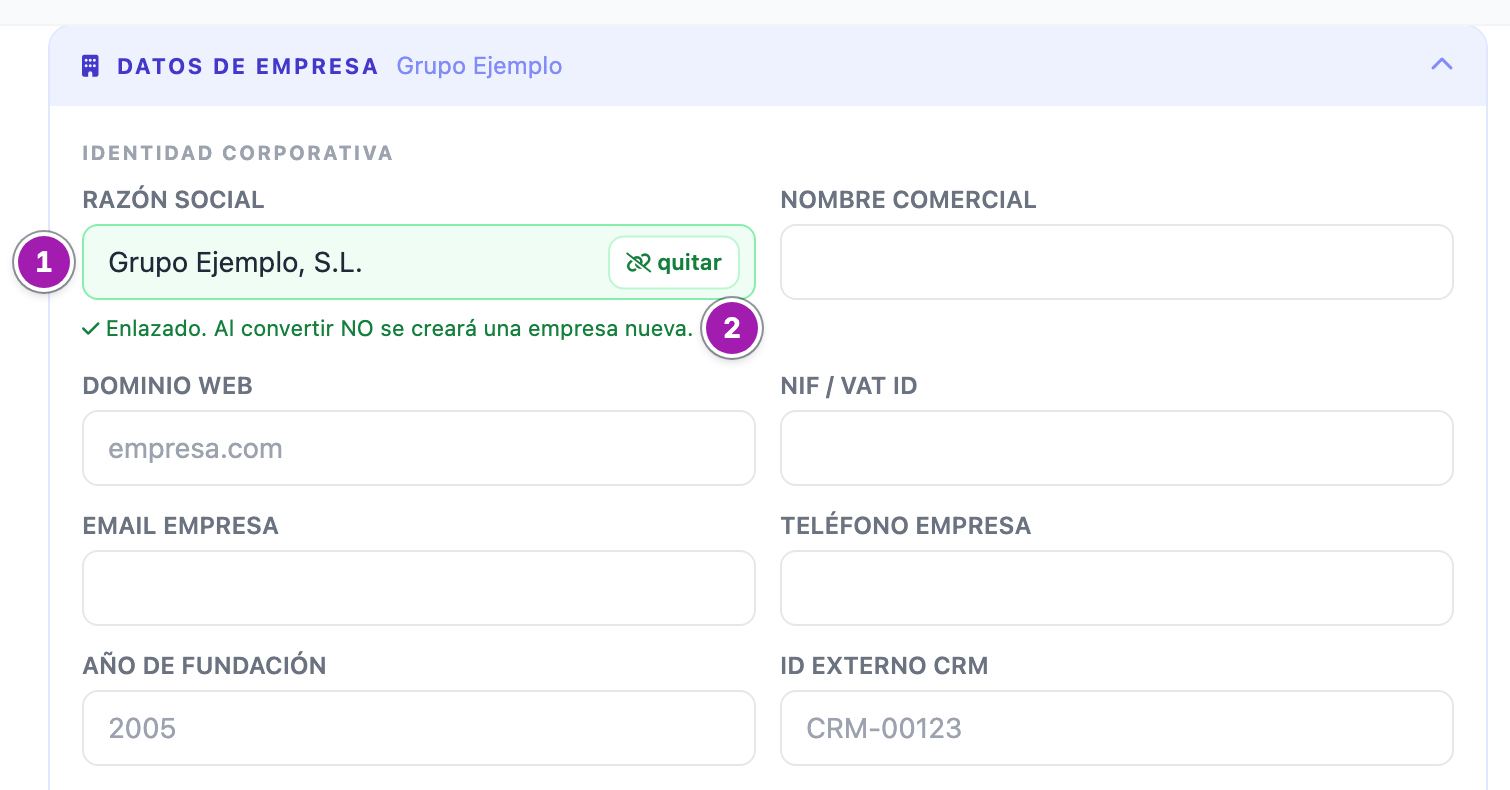The image size is (1510, 790).
Task: Click the 'Enlazado. Al convertir NO se creará' message
Action: [x=388, y=328]
